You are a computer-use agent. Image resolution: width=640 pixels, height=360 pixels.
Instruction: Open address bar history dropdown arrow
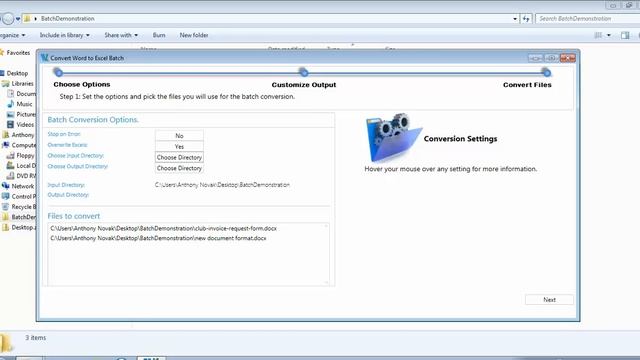(515, 19)
